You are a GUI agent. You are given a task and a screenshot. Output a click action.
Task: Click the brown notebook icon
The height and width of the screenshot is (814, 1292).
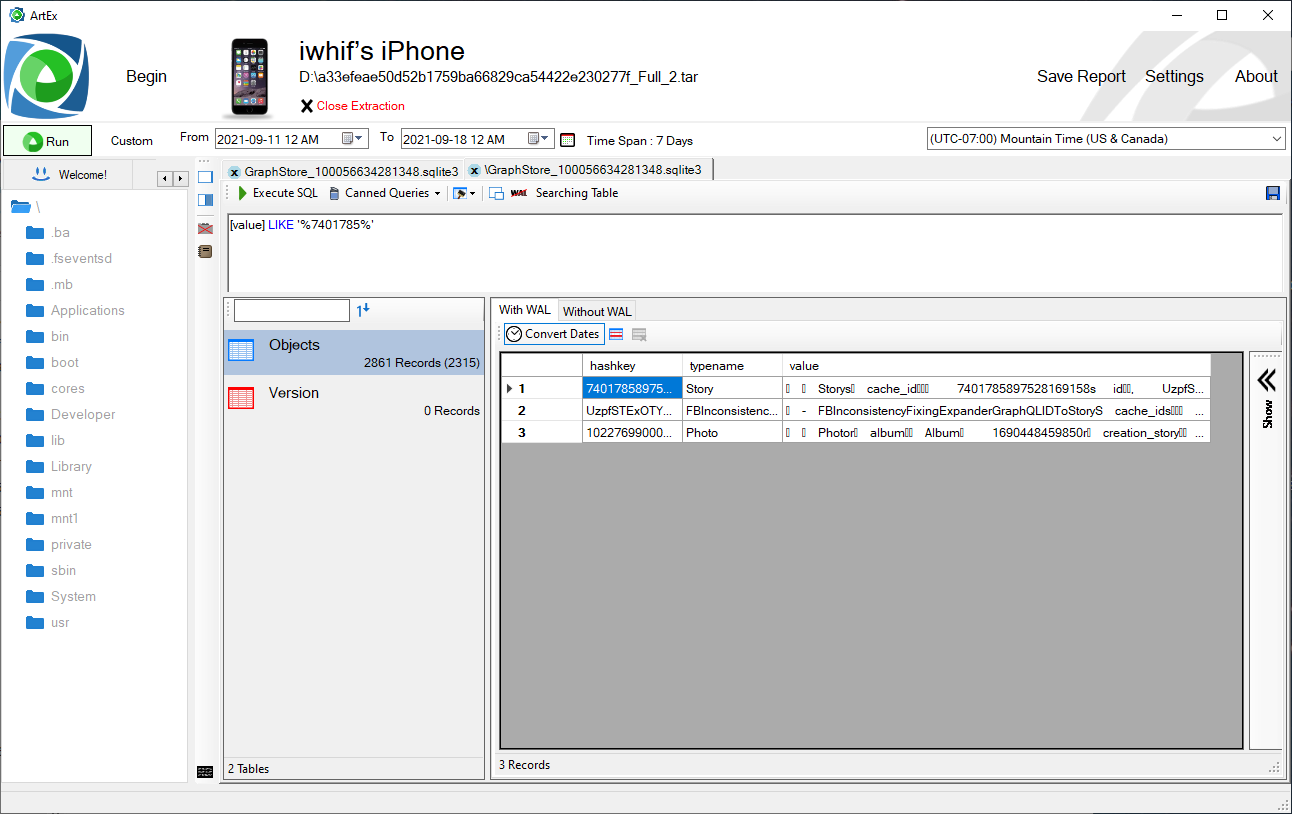click(205, 251)
